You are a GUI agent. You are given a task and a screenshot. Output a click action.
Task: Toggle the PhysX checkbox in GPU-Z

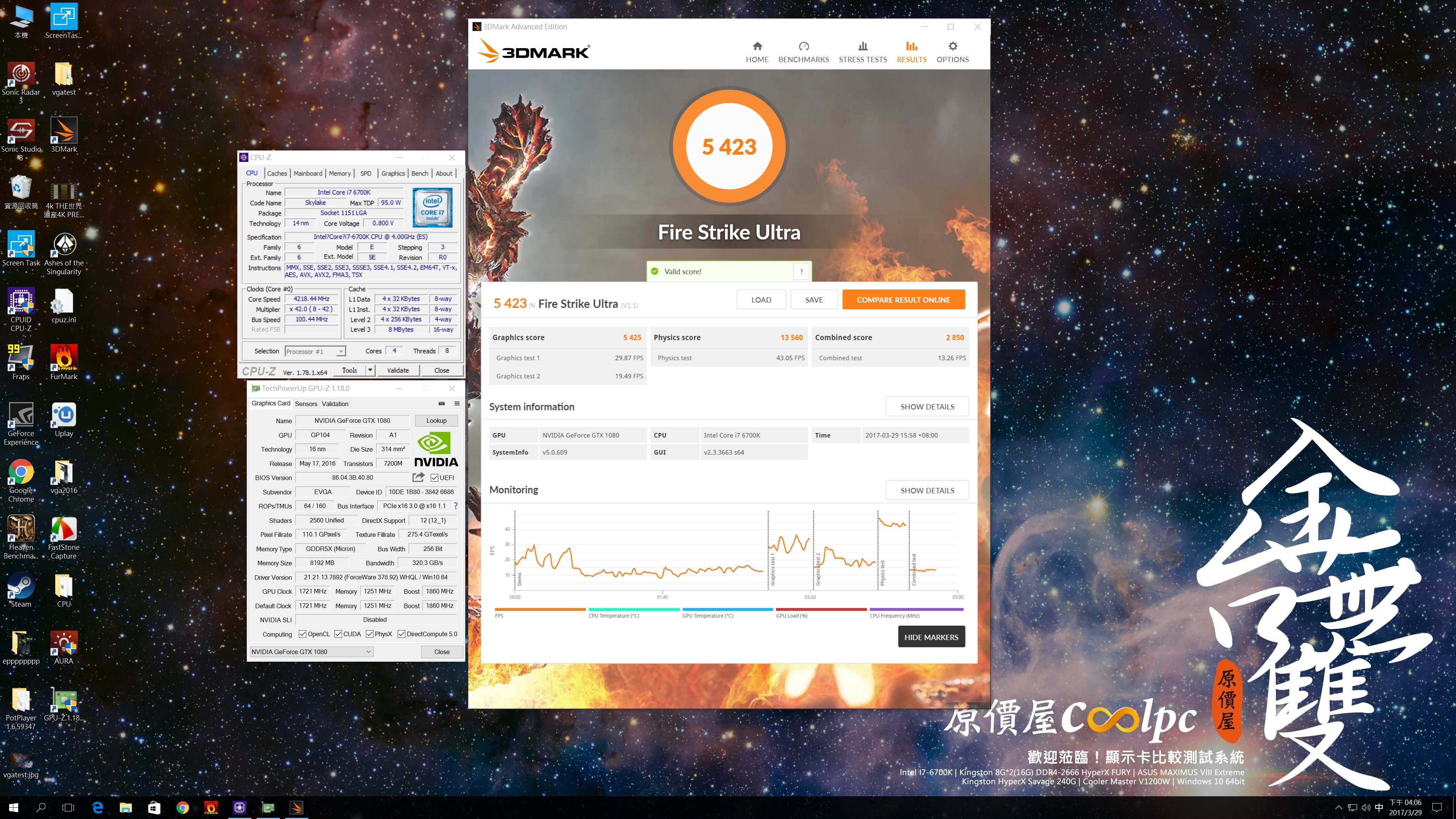(x=370, y=634)
